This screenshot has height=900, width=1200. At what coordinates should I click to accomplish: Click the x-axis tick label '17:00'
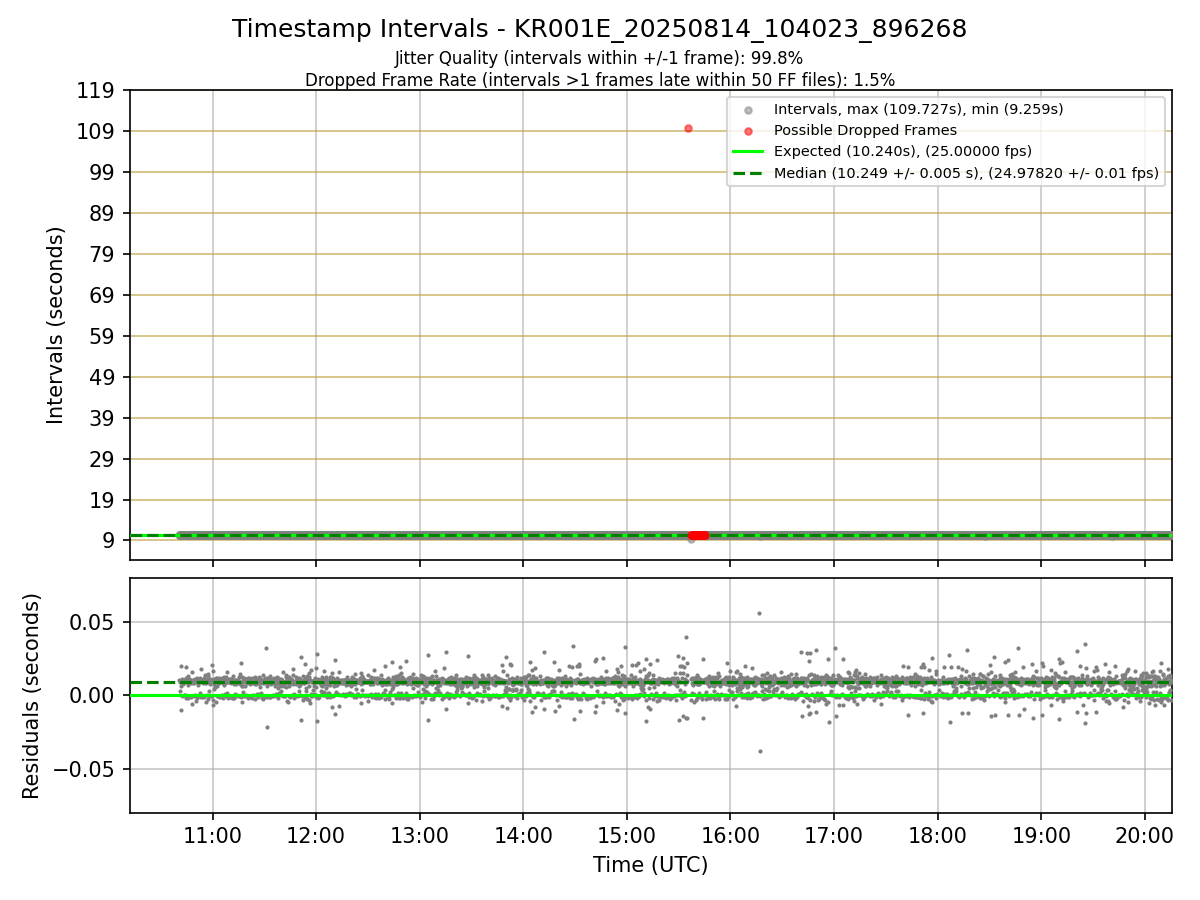coord(834,834)
